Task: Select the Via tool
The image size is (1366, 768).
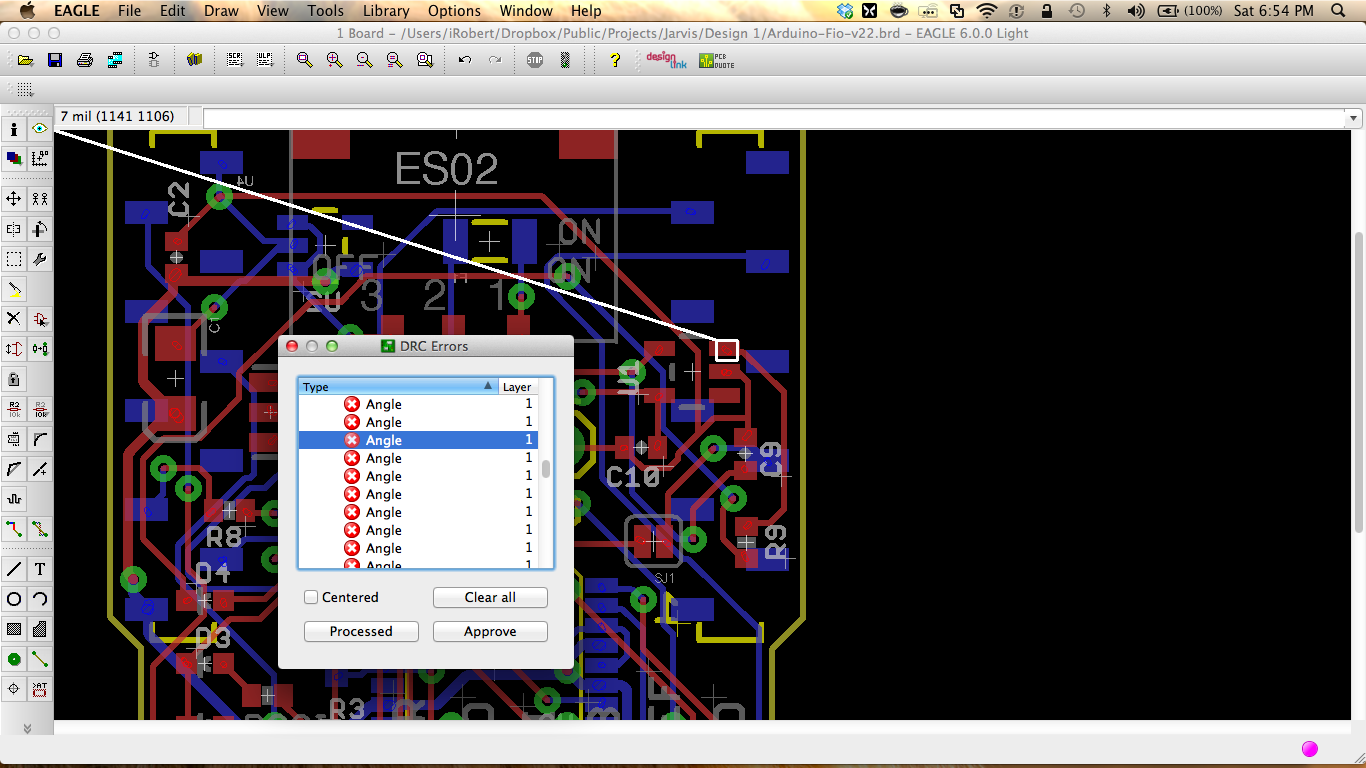Action: point(14,659)
